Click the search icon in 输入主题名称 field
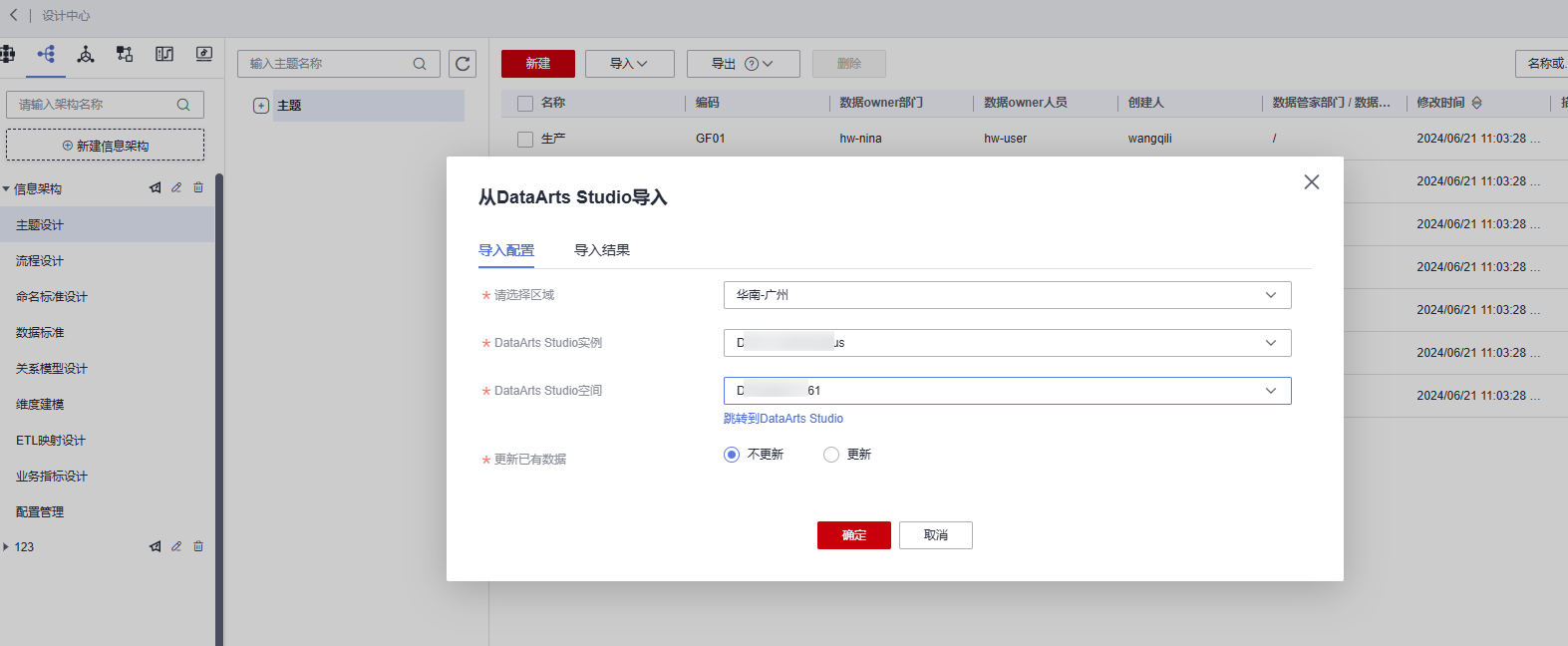 [x=420, y=64]
